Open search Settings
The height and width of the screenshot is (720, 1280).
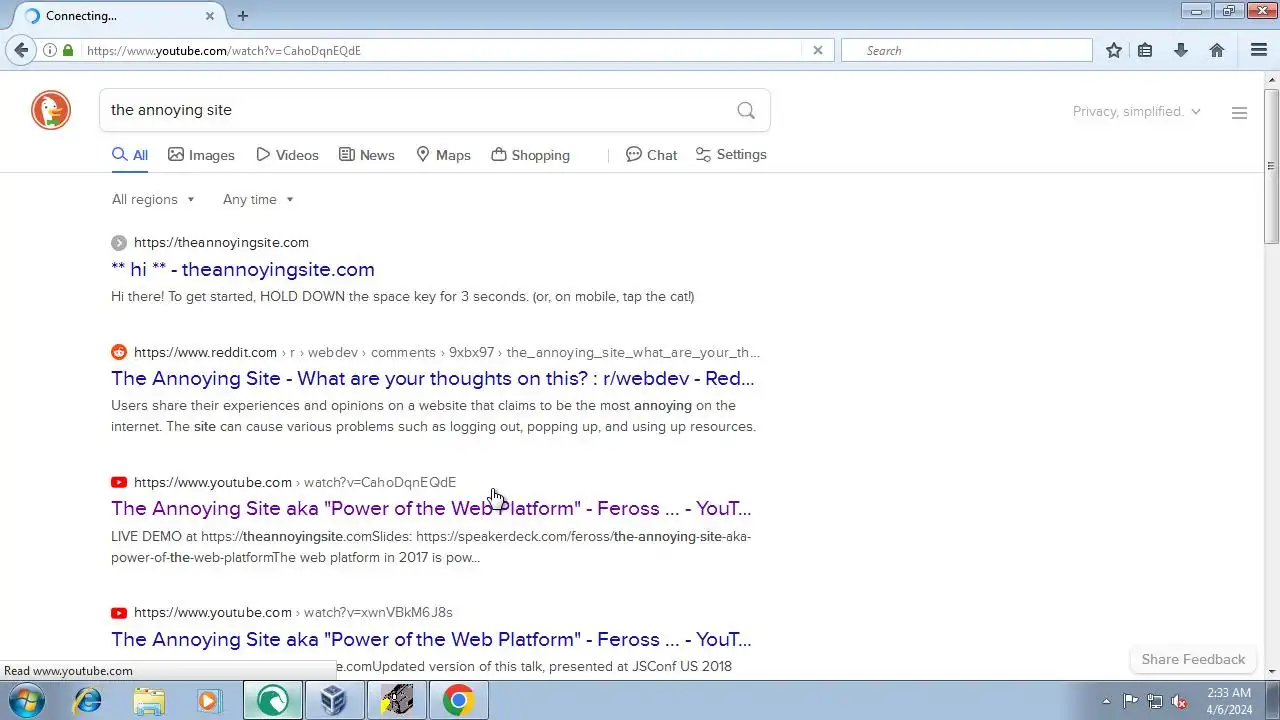731,155
